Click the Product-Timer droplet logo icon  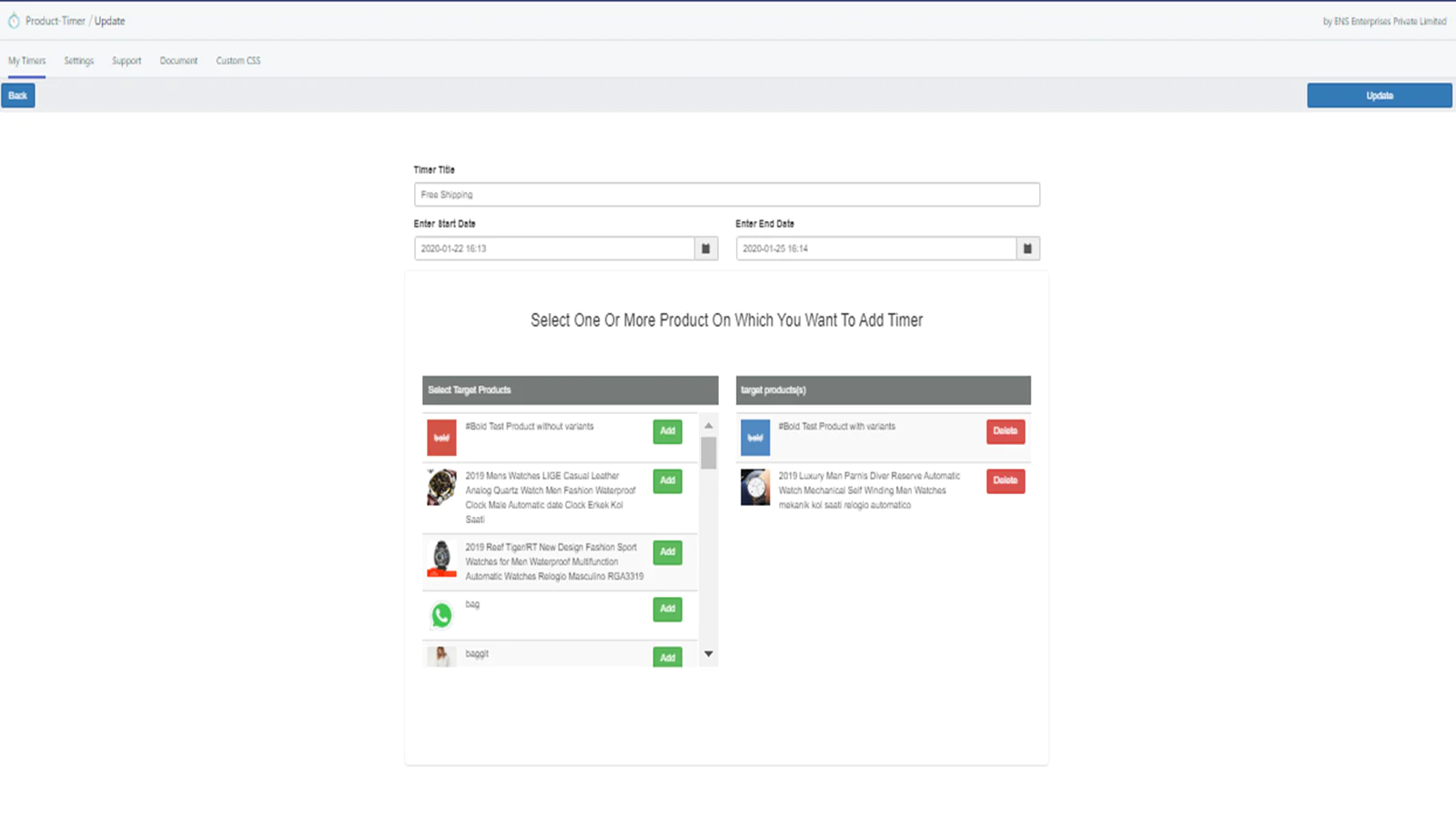[14, 21]
